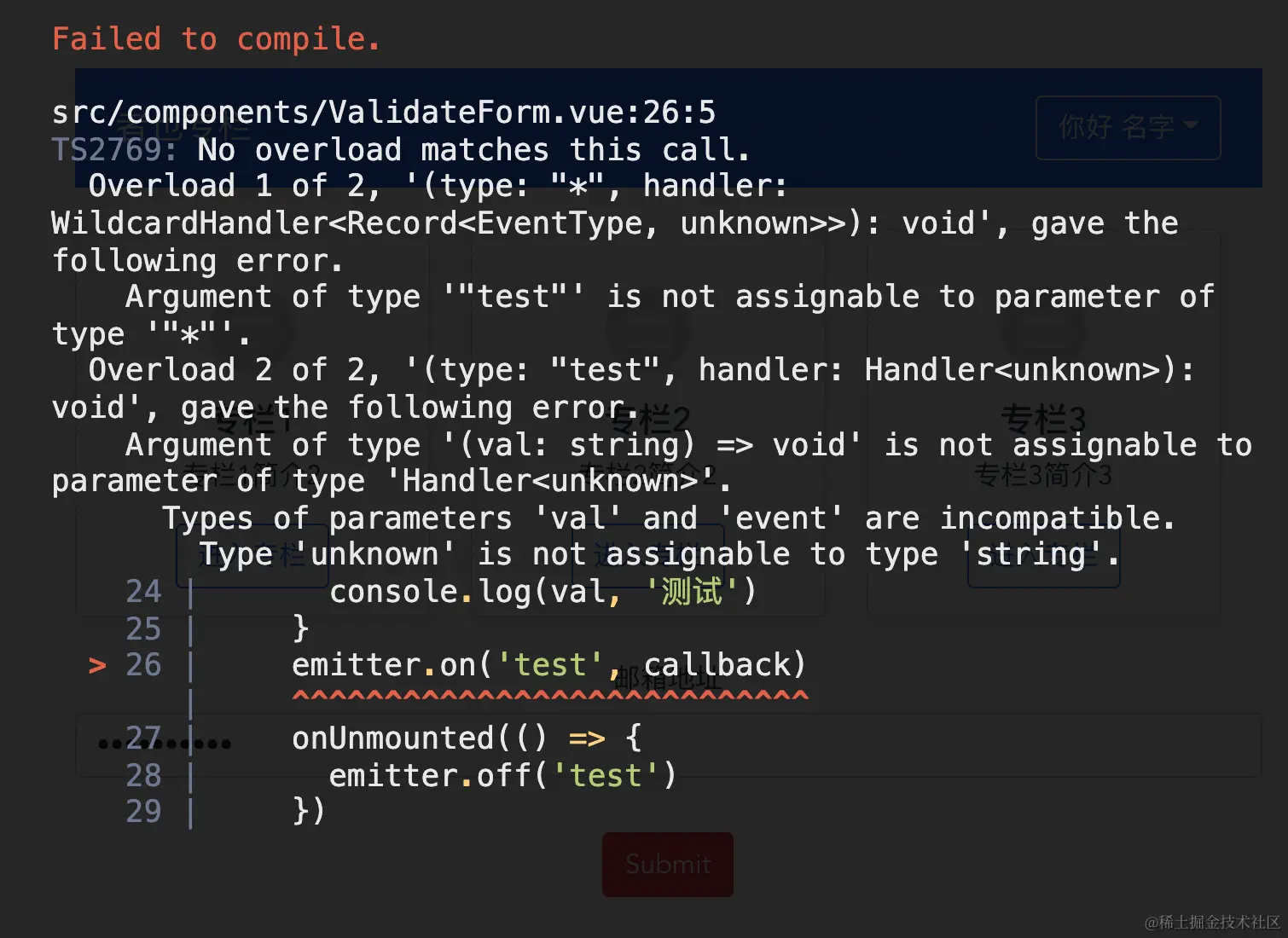Click the navbar brand behind the file path
1288x938 pixels.
[x=183, y=130]
